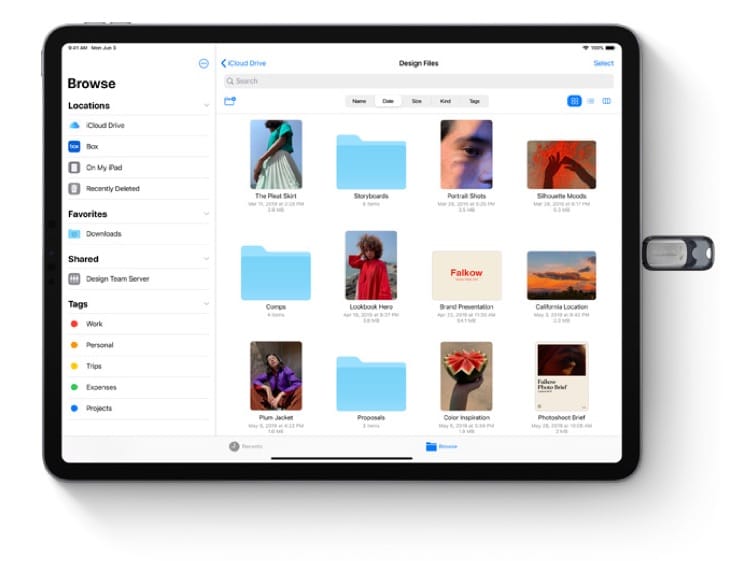Open the Recents tab
This screenshot has width=739, height=561.
(246, 446)
